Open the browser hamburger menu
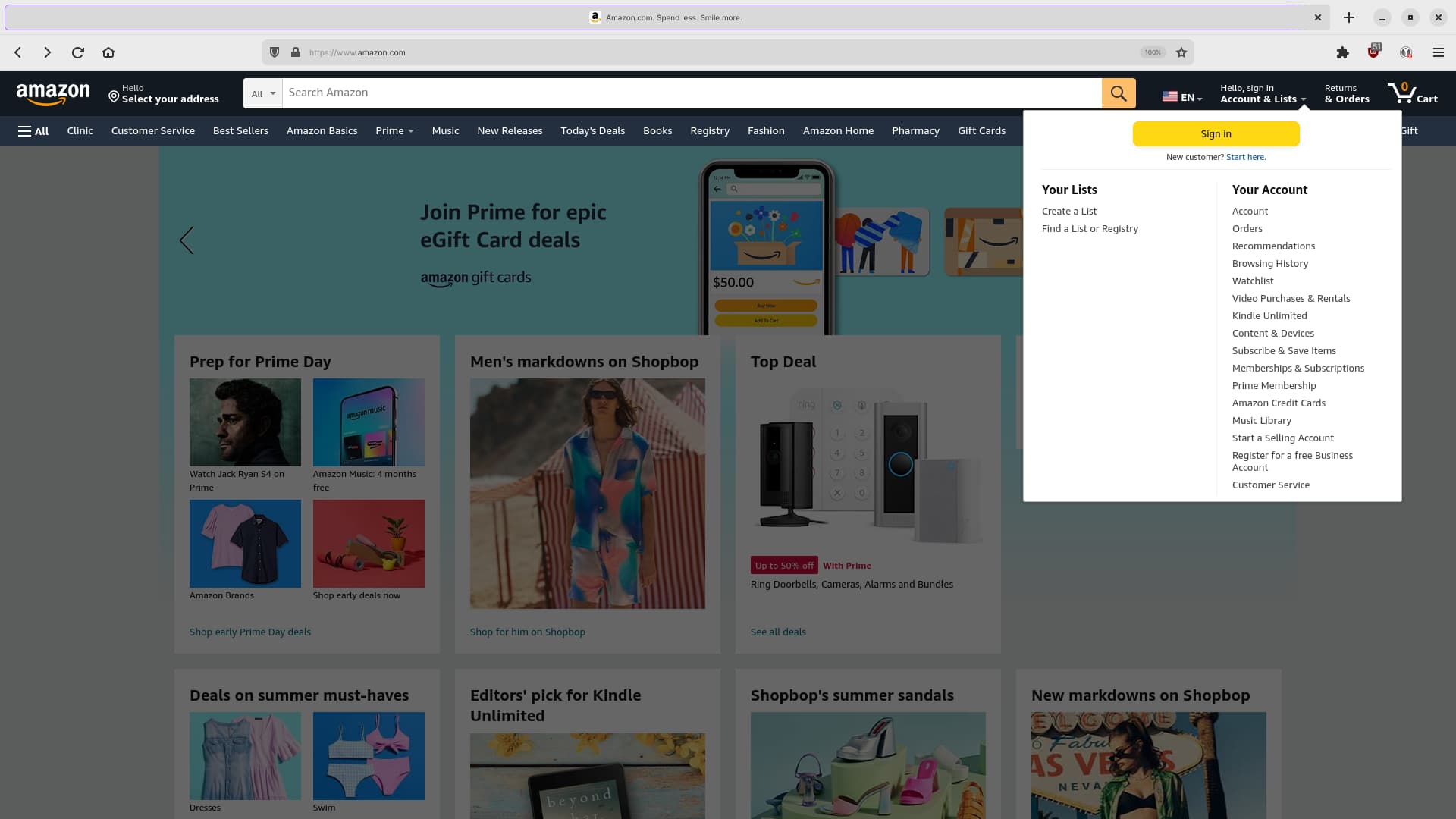The height and width of the screenshot is (819, 1456). click(x=1438, y=52)
